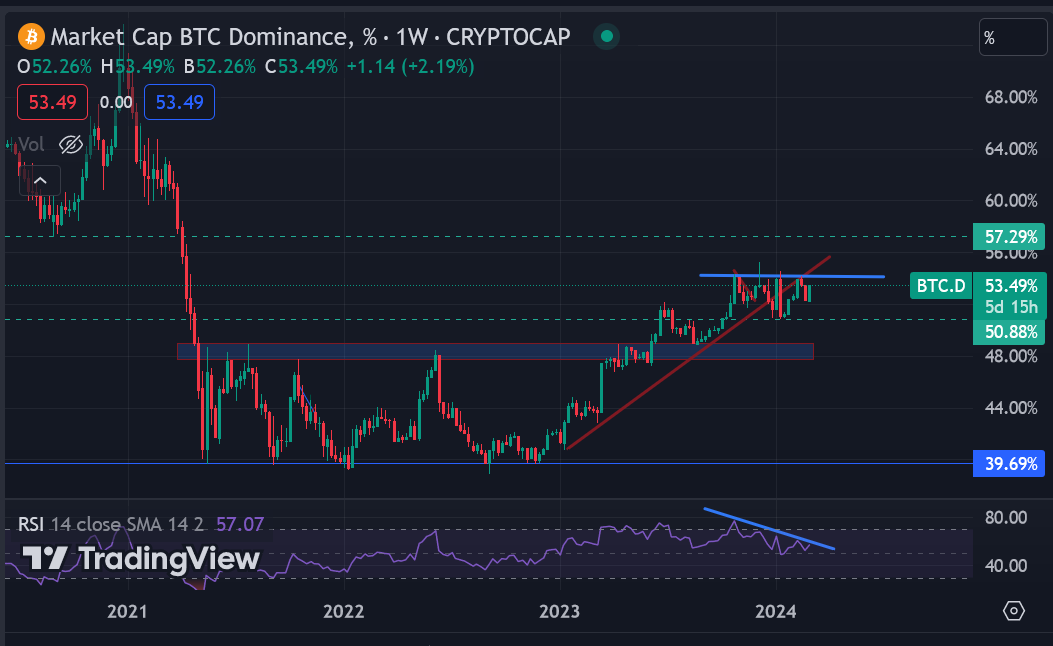The image size is (1053, 646).
Task: Click the 0.00 spread value
Action: tap(116, 102)
